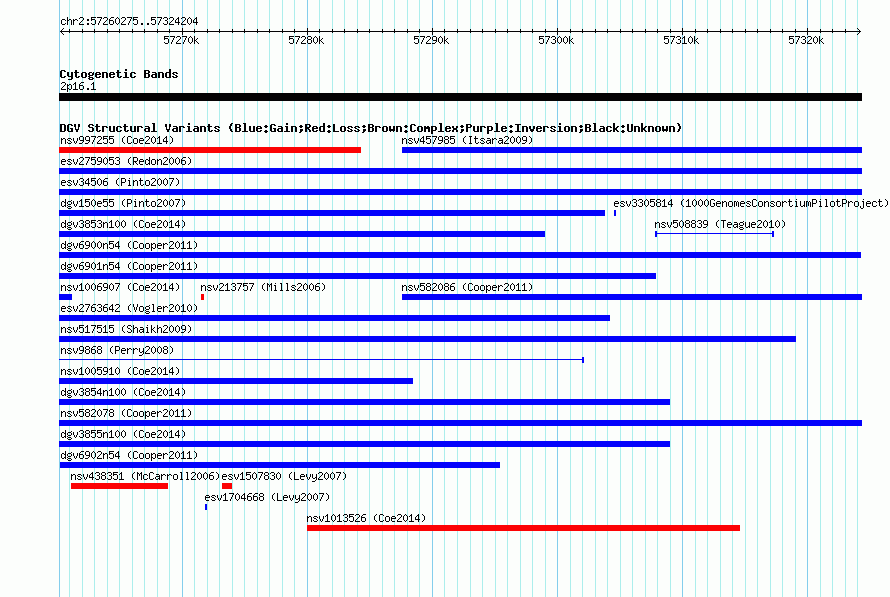This screenshot has height=597, width=890.
Task: Select the 2p16.1 band label
Action: tap(78, 86)
